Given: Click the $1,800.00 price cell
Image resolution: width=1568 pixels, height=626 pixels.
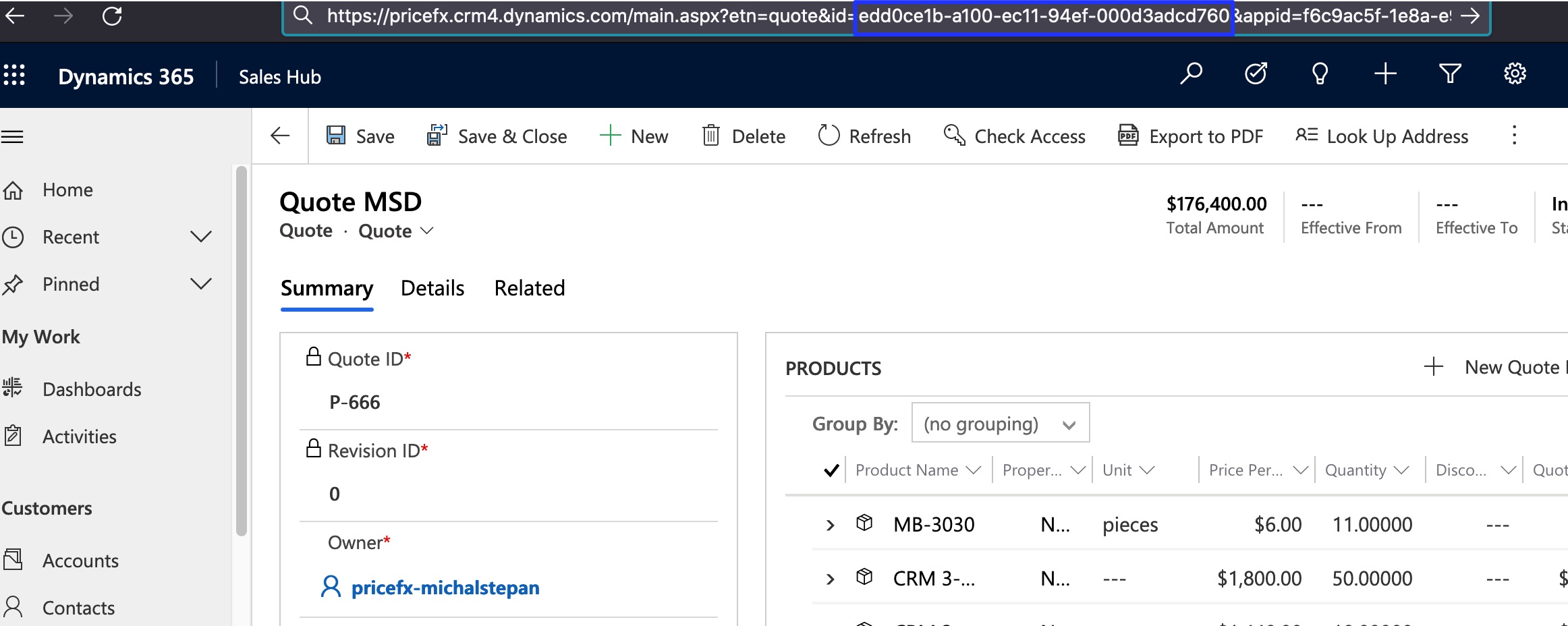Looking at the screenshot, I should point(1259,579).
